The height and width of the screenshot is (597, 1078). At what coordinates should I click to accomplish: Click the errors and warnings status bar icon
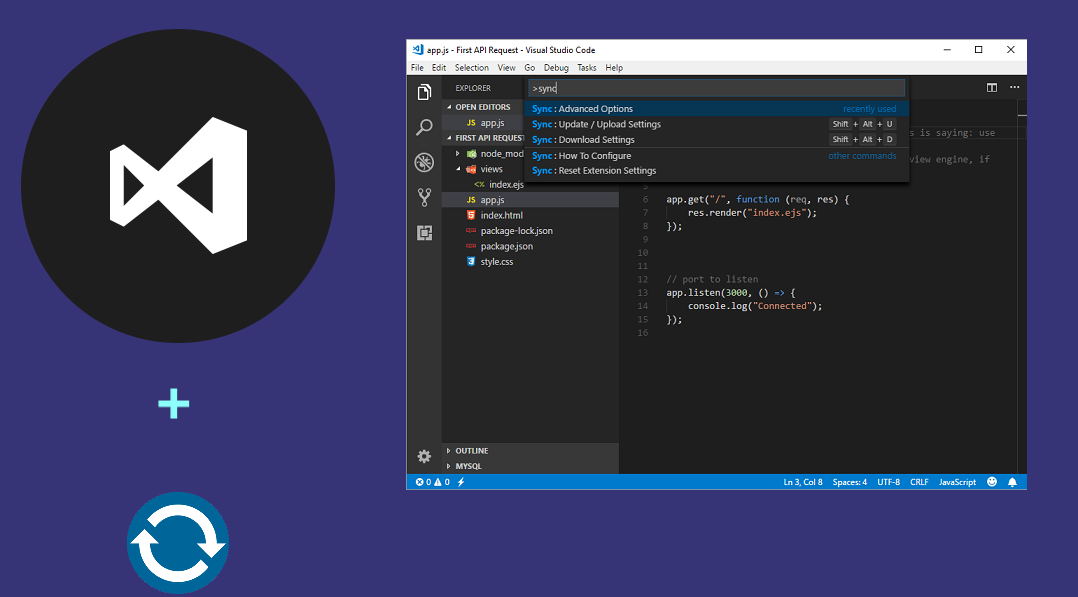click(430, 481)
